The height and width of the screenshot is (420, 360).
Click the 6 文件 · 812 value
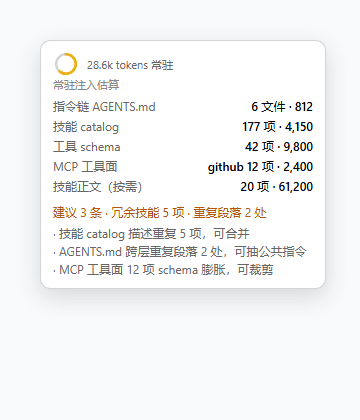(x=282, y=107)
